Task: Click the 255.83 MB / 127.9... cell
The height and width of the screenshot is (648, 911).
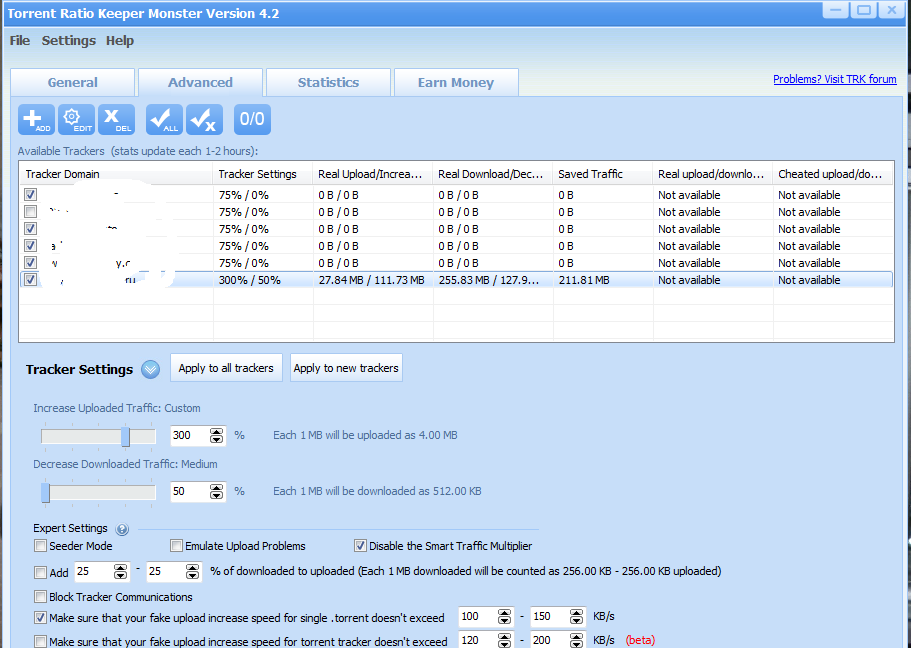Action: pos(493,280)
